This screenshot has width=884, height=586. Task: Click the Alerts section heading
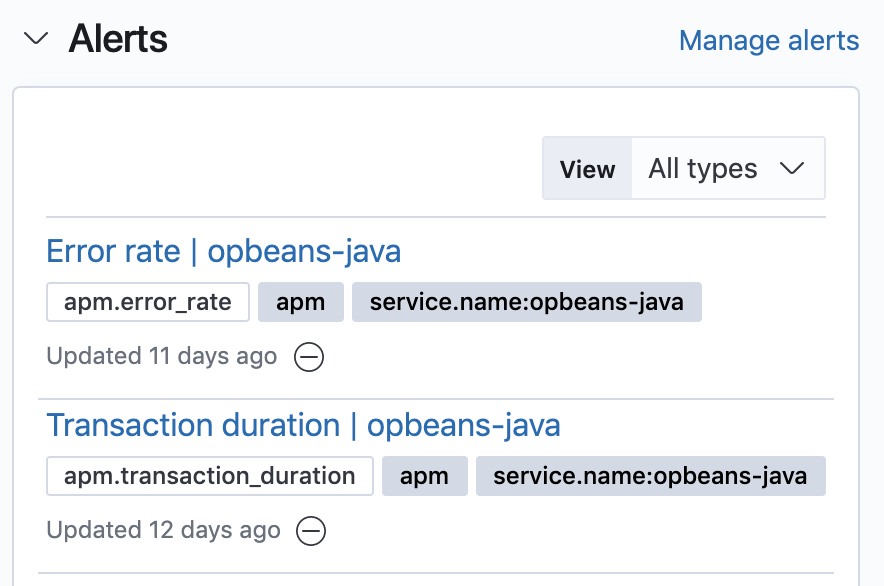[x=118, y=40]
